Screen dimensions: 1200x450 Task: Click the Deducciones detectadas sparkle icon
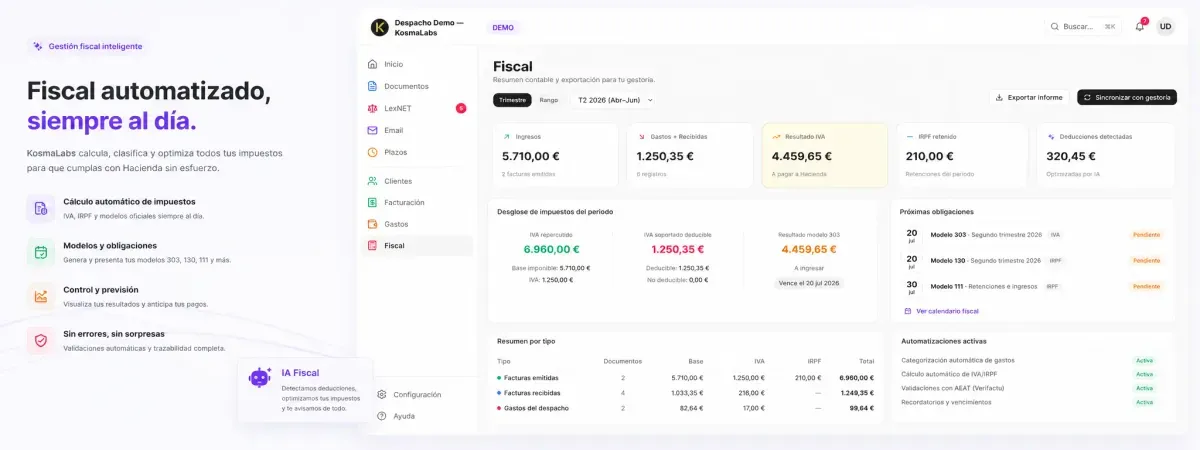(1051, 136)
